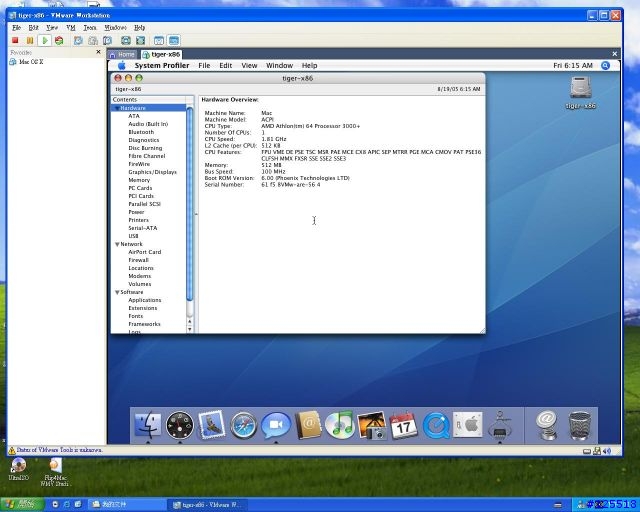
Task: Select Mac OS X in Favorites
Action: pyautogui.click(x=27, y=62)
